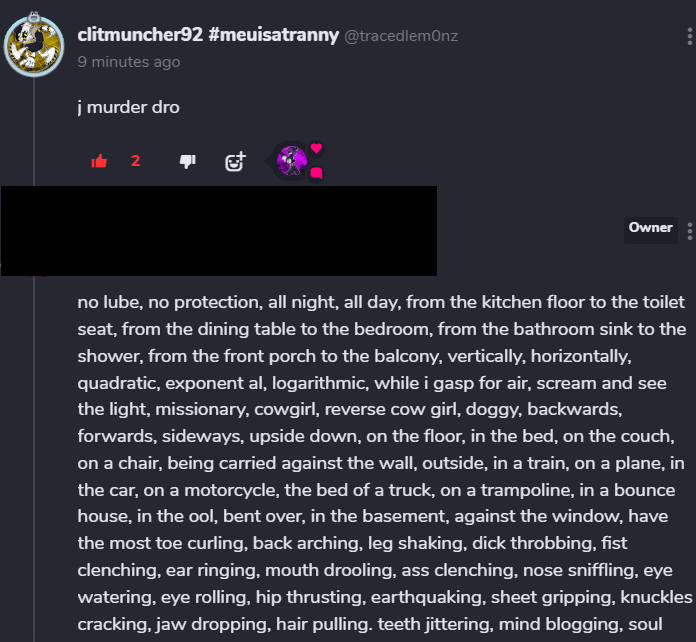The image size is (696, 642).
Task: Click the small badge atop the commenter avatar
Action: coord(35,14)
